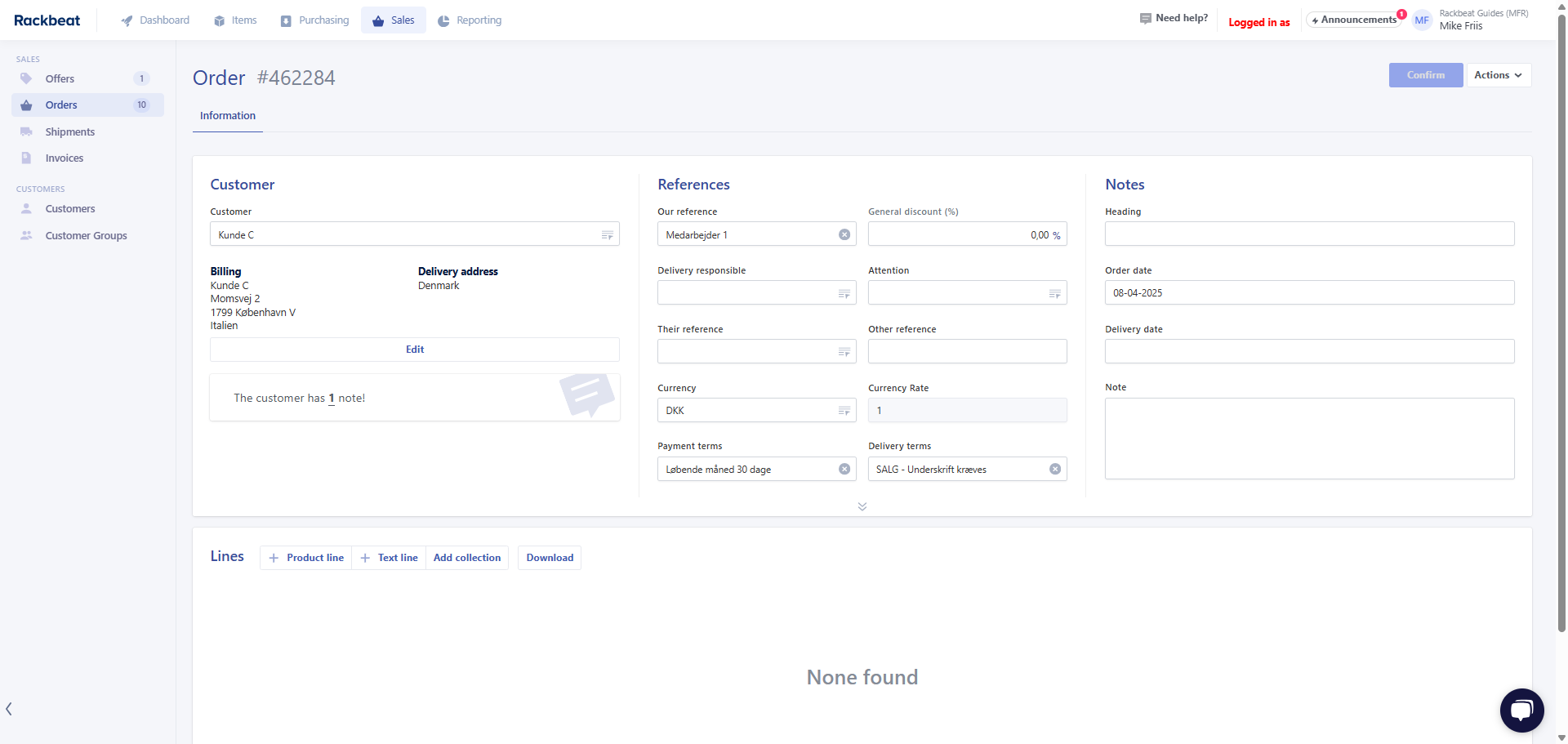Go to Shipments in the sidebar
Image resolution: width=1568 pixels, height=744 pixels.
[x=69, y=131]
